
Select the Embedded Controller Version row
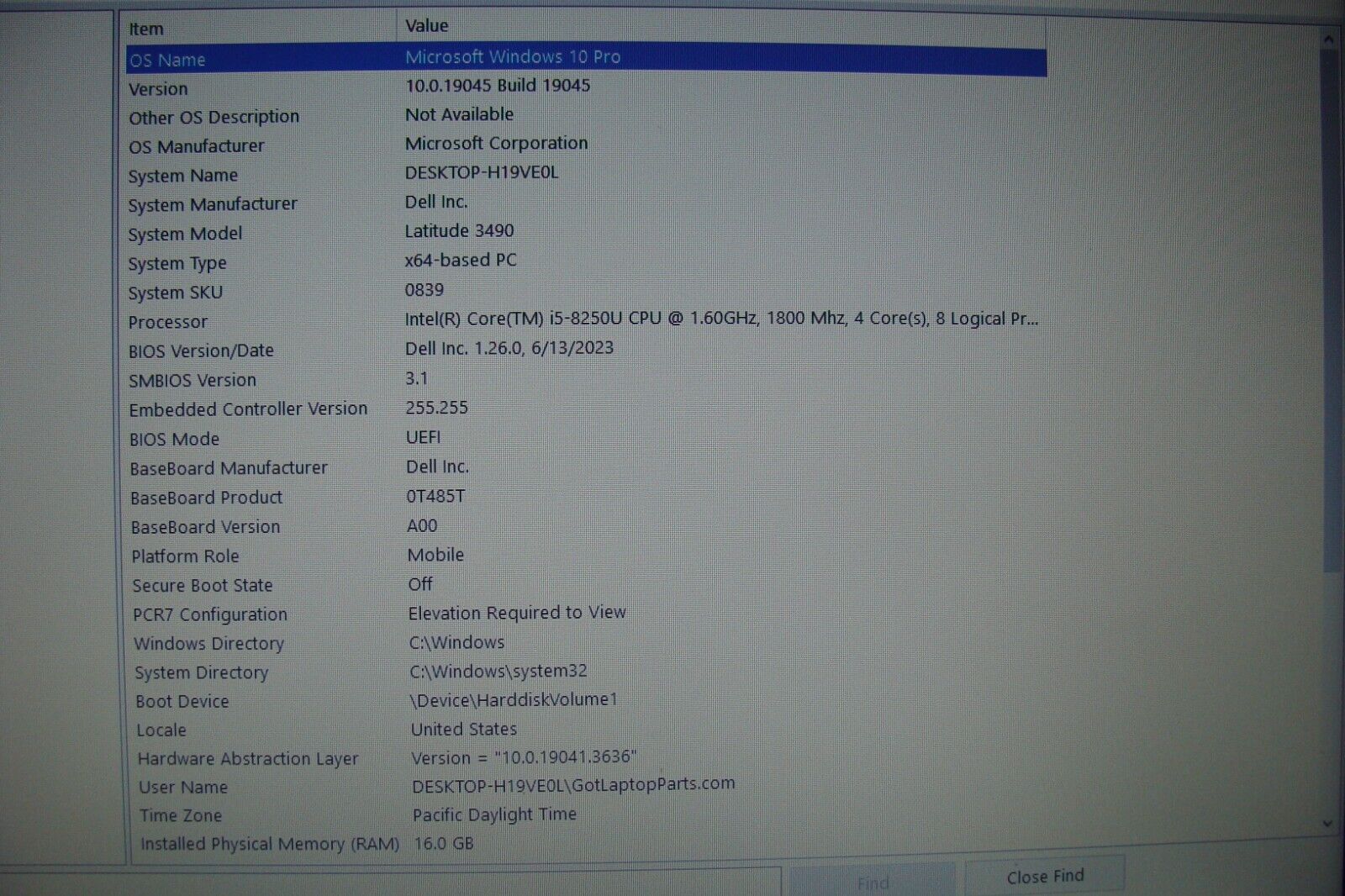pyautogui.click(x=587, y=408)
